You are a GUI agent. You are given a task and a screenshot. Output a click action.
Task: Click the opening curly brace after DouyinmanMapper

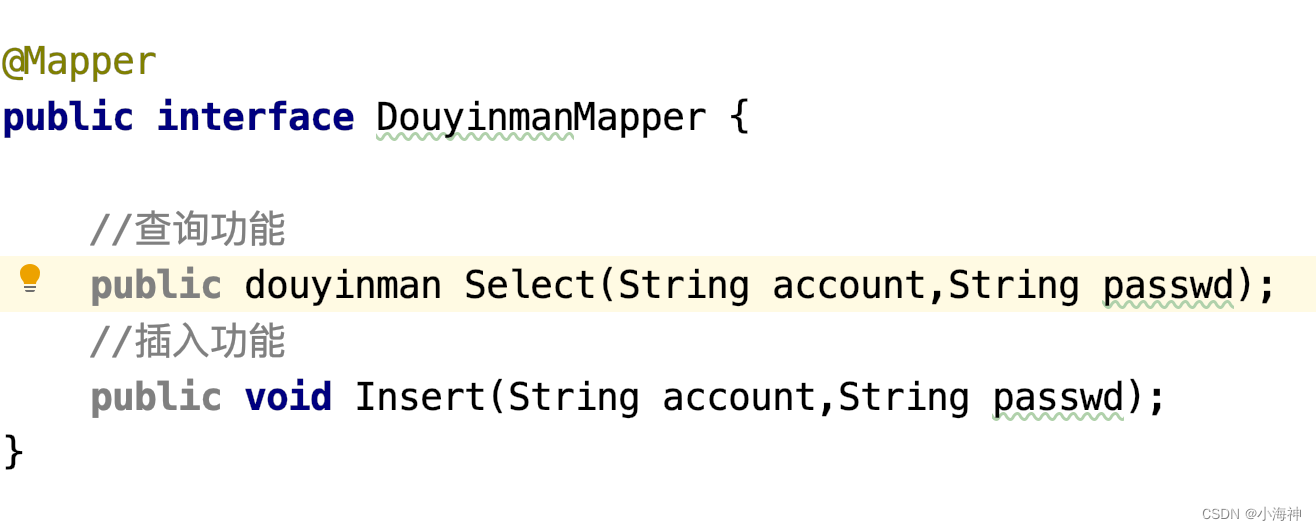738,119
